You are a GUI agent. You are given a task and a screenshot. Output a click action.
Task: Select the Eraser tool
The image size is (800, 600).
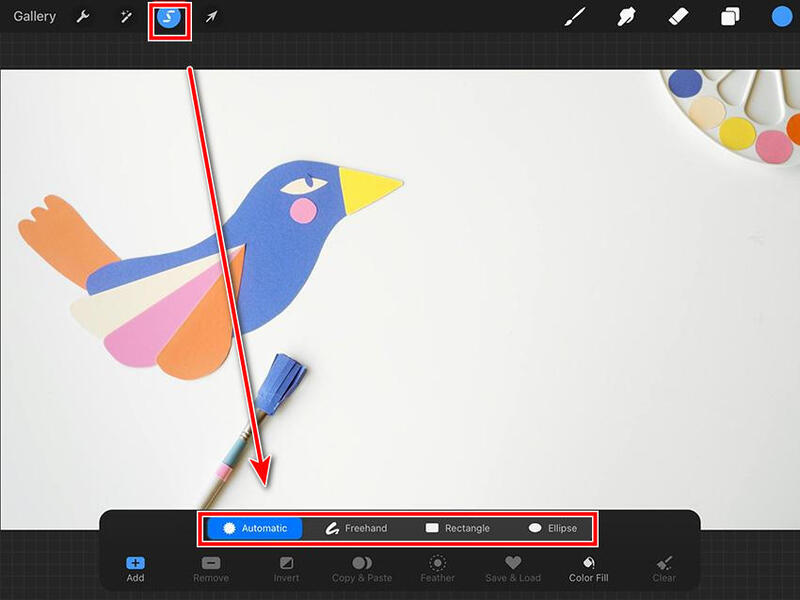point(678,17)
